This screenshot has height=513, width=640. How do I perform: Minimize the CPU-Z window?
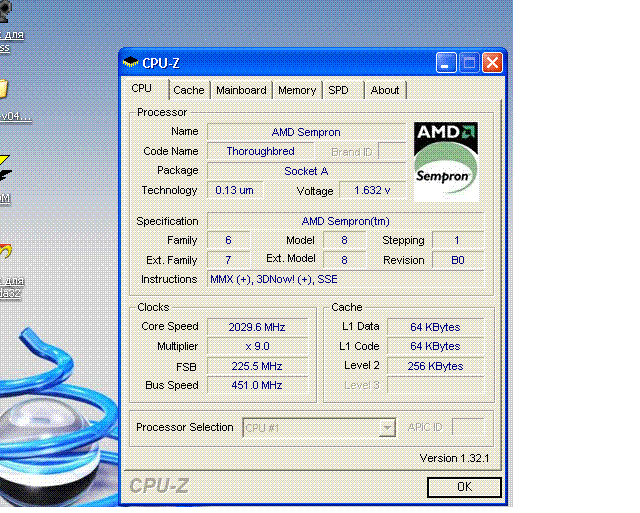[446, 63]
